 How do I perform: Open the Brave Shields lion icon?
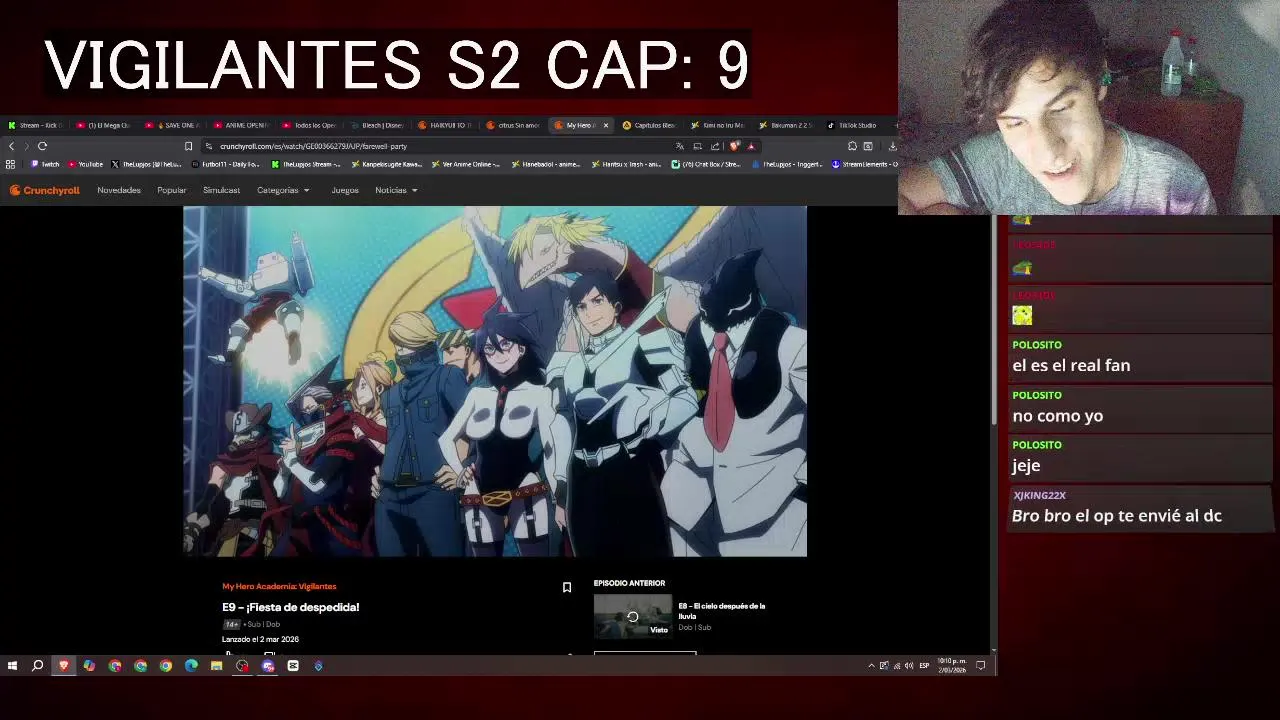click(x=734, y=146)
